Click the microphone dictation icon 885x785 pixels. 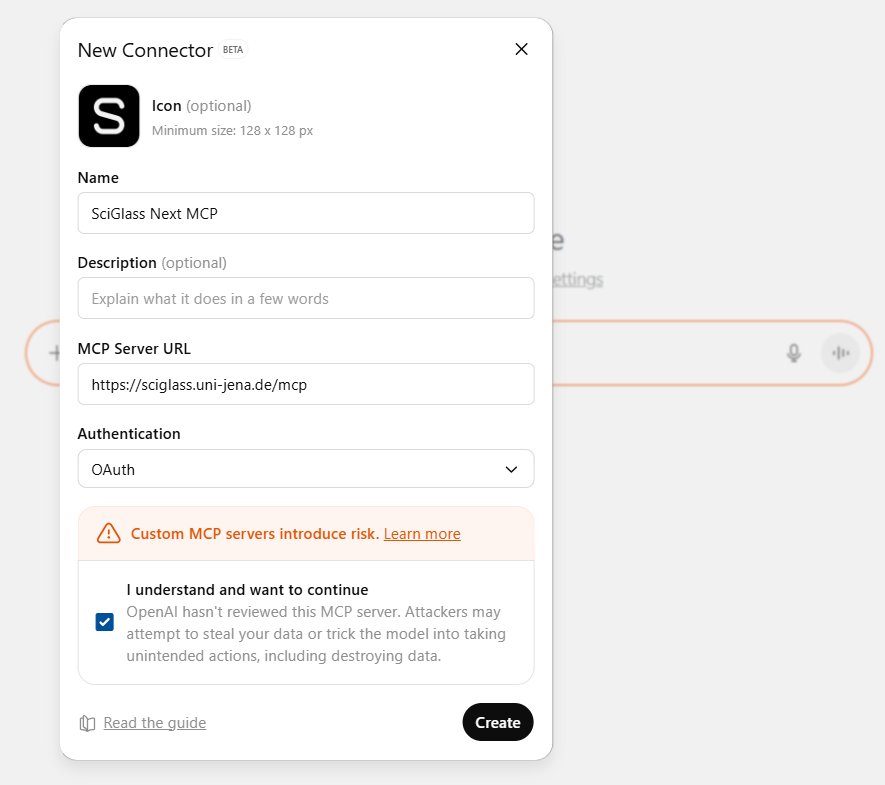pyautogui.click(x=794, y=353)
